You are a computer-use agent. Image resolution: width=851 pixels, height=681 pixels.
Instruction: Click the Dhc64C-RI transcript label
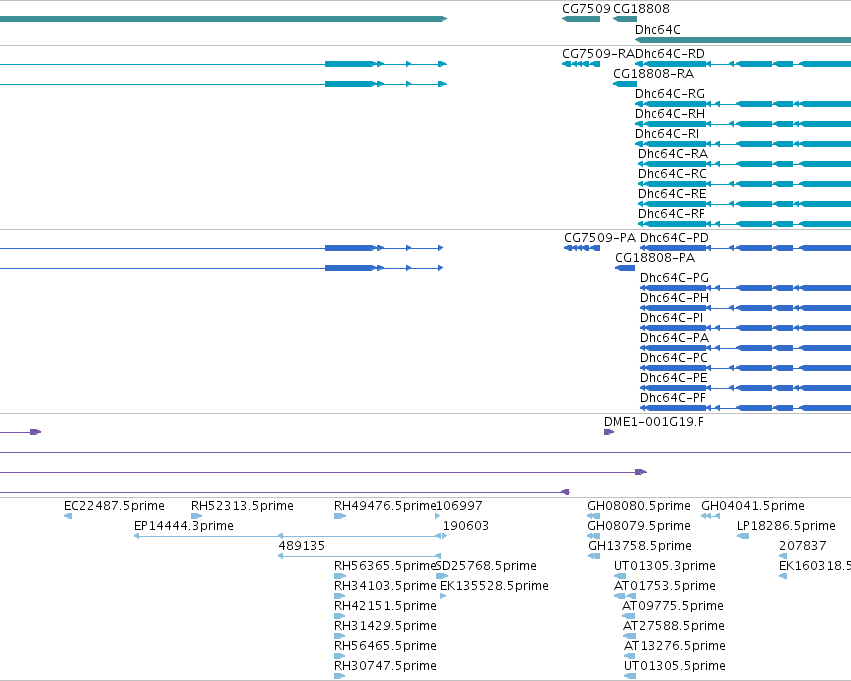(x=667, y=134)
